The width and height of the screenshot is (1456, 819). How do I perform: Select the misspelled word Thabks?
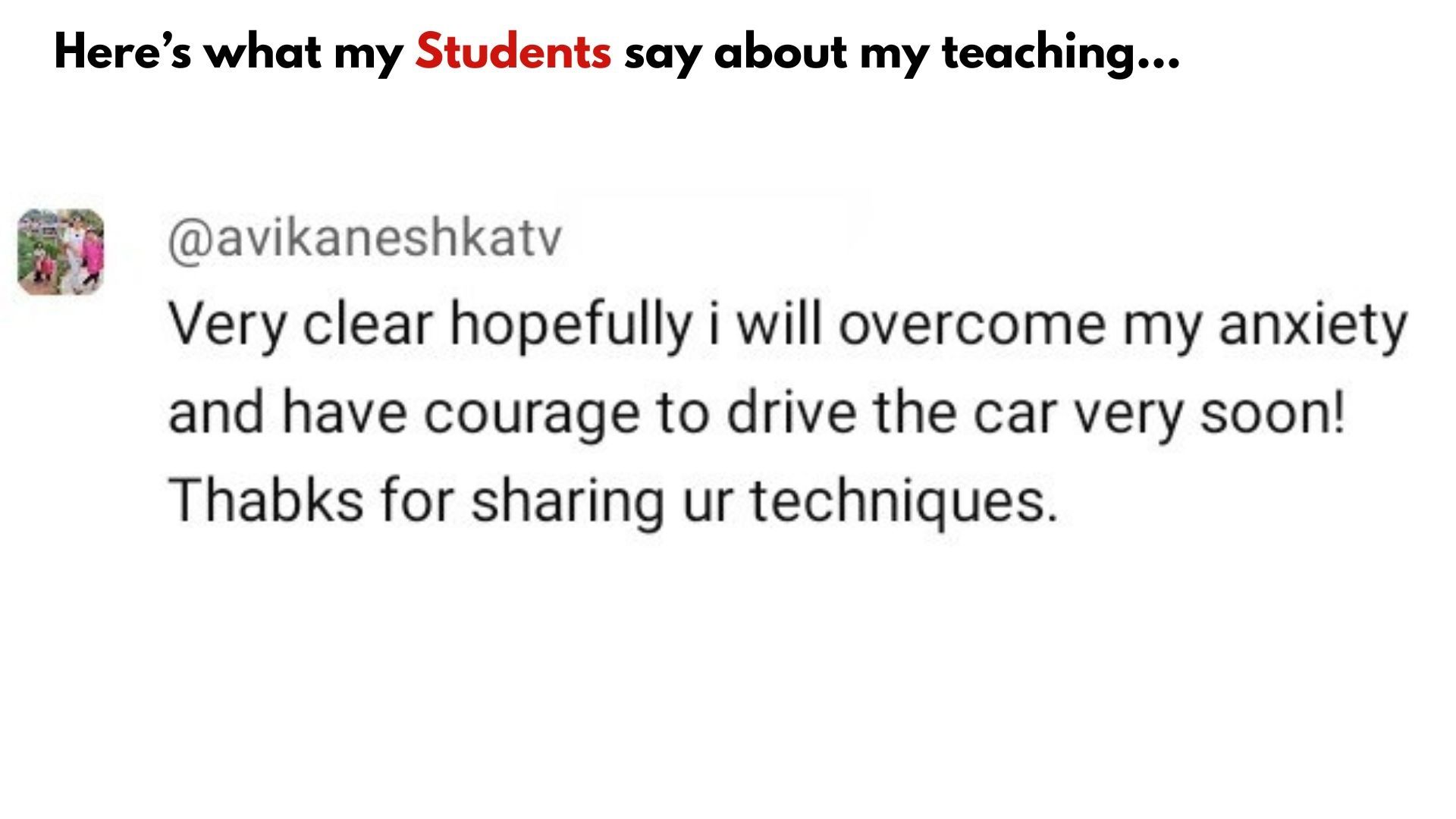pos(266,500)
